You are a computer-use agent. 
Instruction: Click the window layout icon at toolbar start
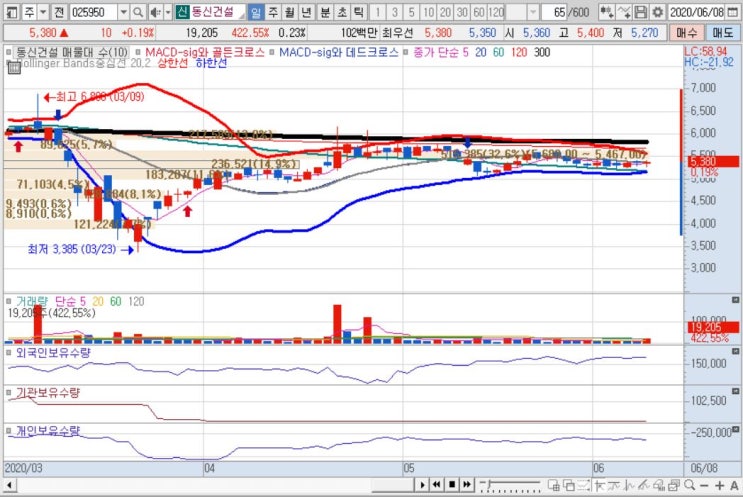pos(12,12)
